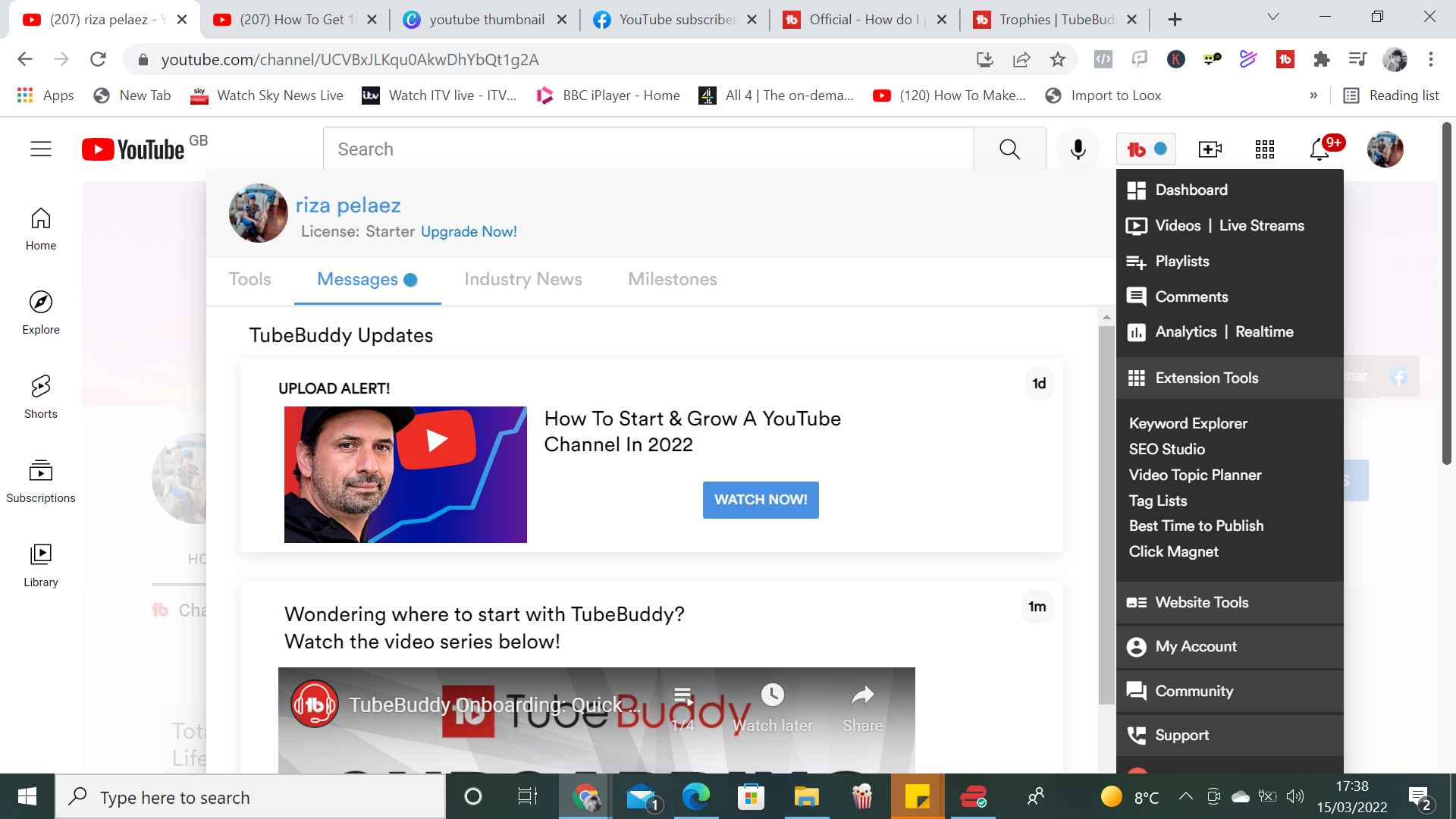Open the YouTube apps grid icon
The image size is (1456, 819).
(x=1264, y=149)
